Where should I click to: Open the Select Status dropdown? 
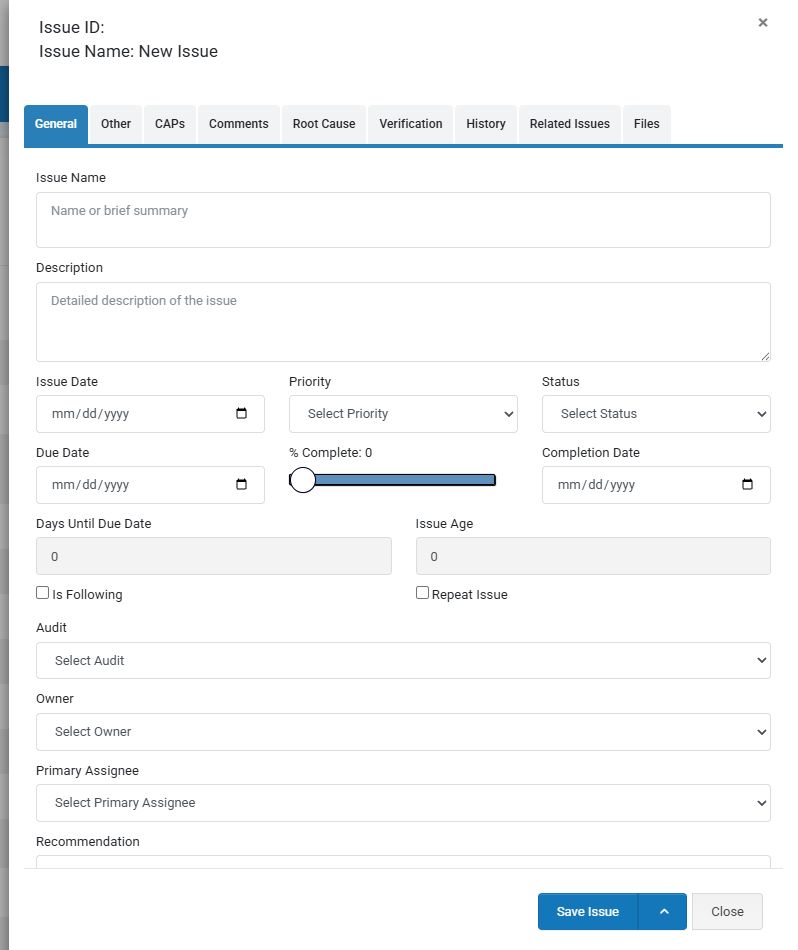656,414
